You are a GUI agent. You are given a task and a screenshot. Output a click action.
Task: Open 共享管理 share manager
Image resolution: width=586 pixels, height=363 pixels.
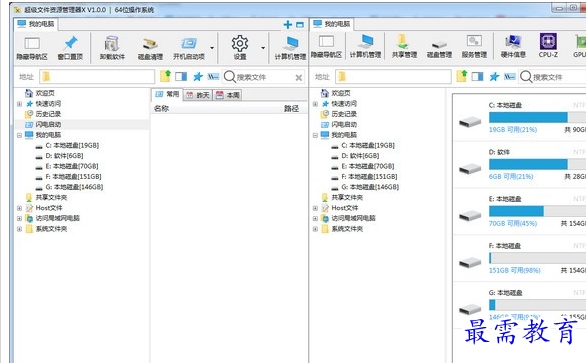point(404,47)
